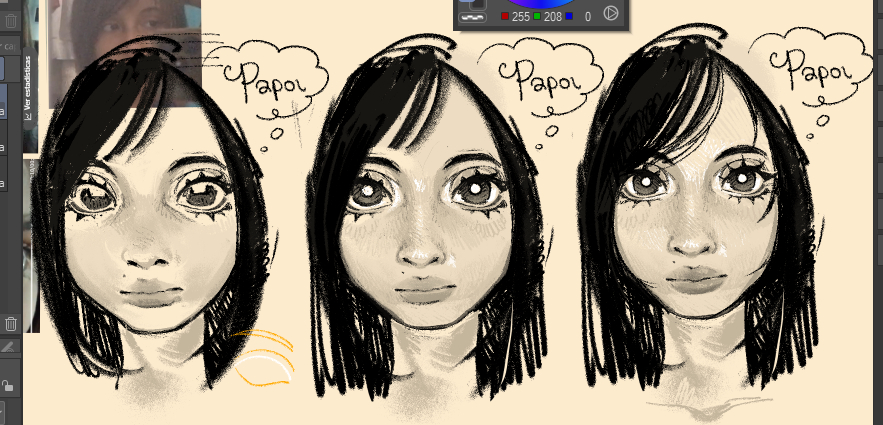Click the red channel square icon

(x=504, y=17)
